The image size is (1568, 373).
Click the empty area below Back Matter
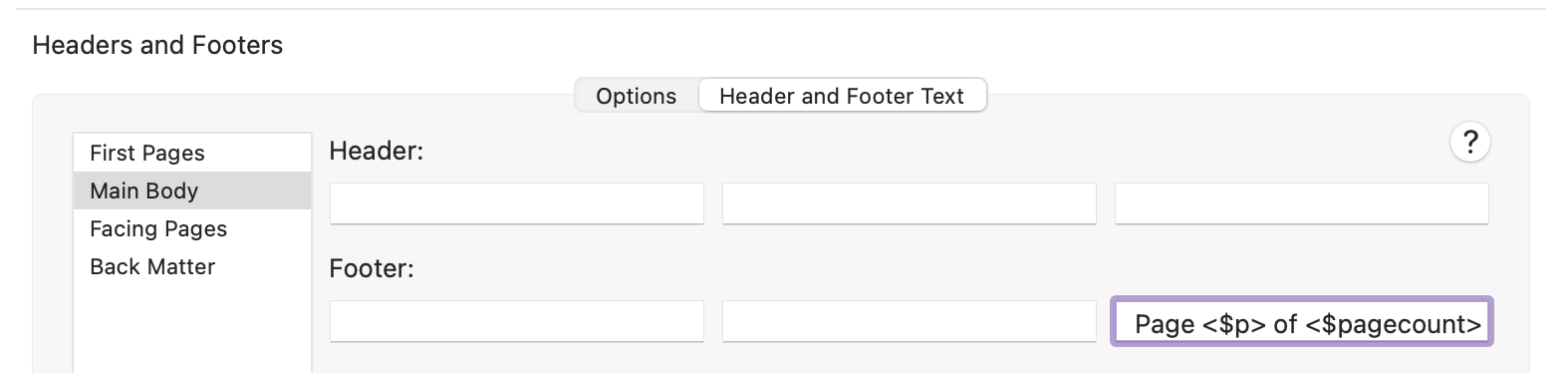tap(192, 329)
